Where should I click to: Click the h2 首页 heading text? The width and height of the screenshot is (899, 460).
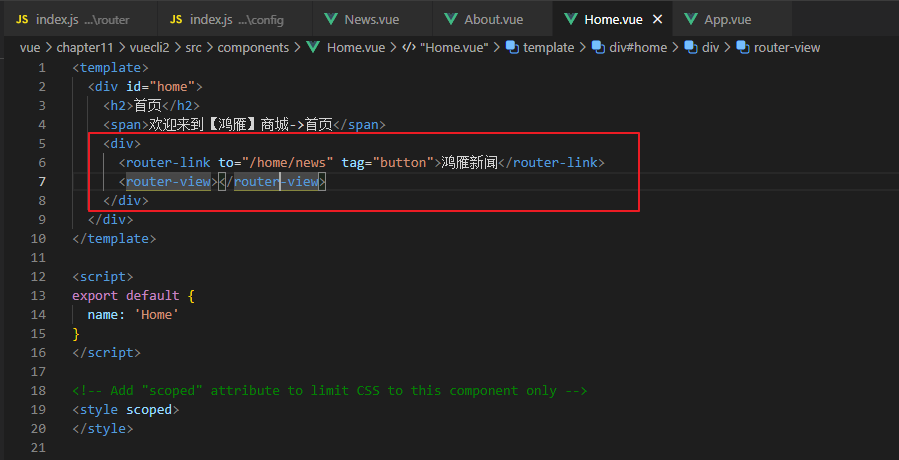tap(148, 106)
